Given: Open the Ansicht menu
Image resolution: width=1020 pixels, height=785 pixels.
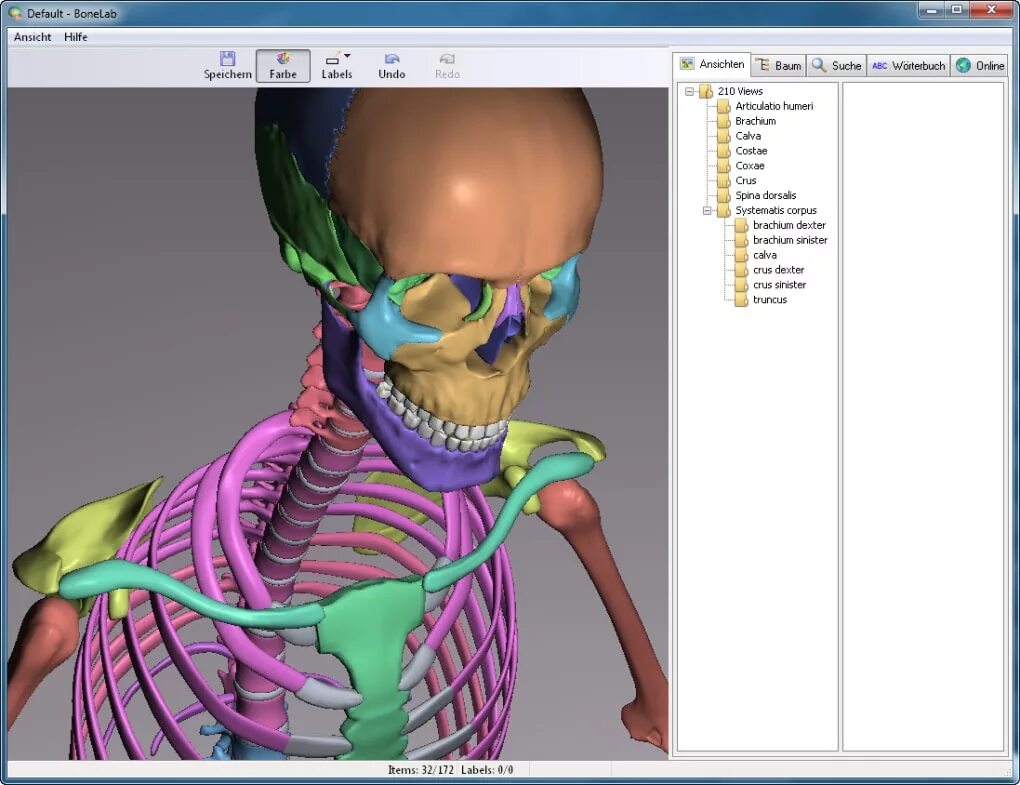Looking at the screenshot, I should pyautogui.click(x=33, y=37).
